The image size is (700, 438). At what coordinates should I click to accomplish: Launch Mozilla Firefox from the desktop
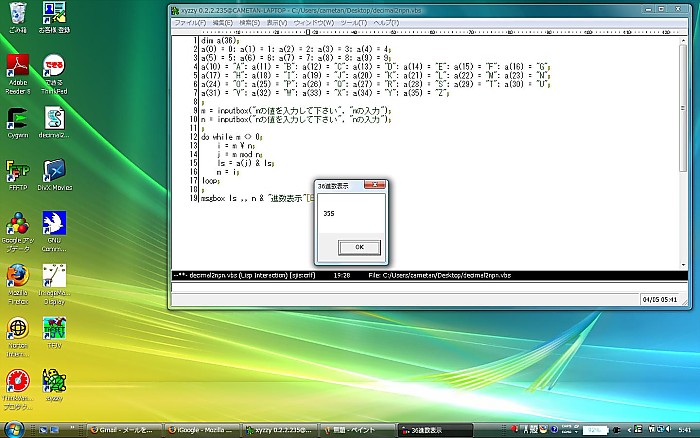coord(18,285)
